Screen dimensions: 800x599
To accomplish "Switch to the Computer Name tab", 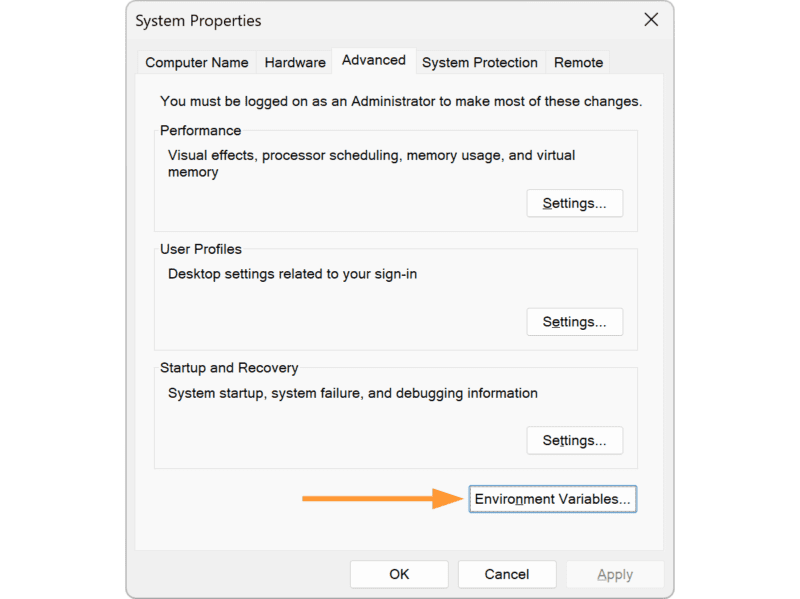I will 196,62.
